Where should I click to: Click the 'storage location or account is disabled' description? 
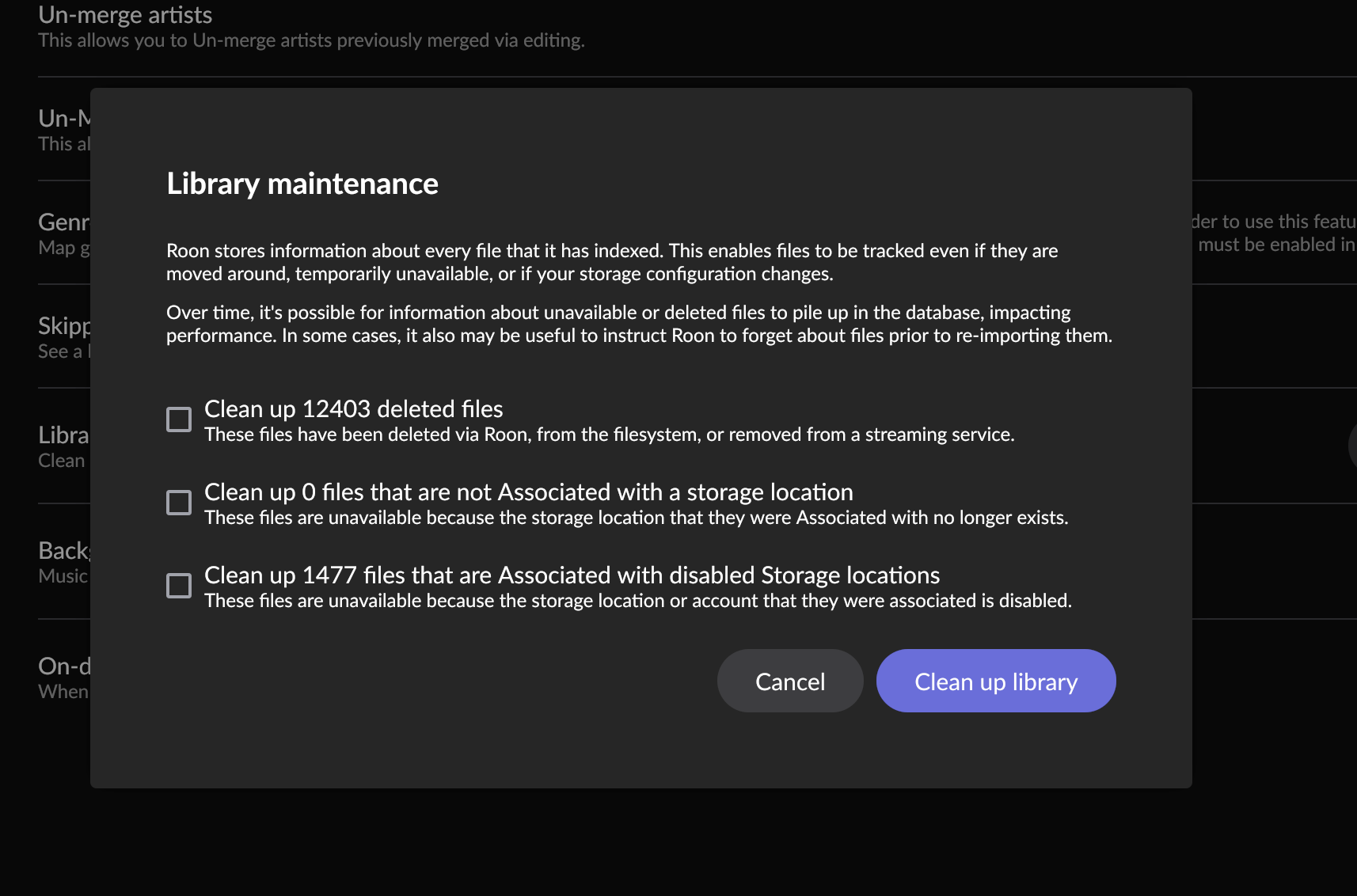[x=637, y=601]
